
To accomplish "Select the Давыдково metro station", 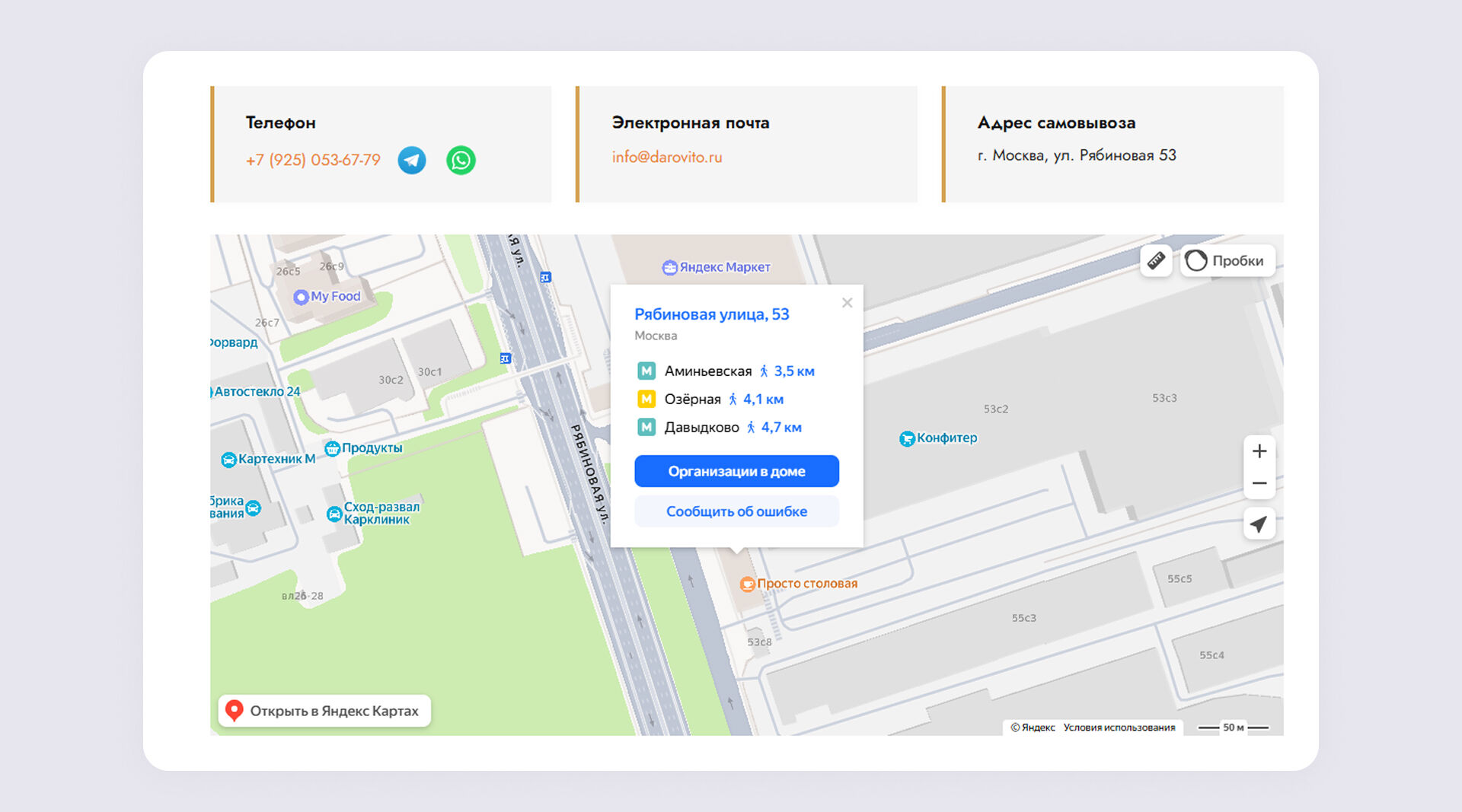I will (x=701, y=428).
